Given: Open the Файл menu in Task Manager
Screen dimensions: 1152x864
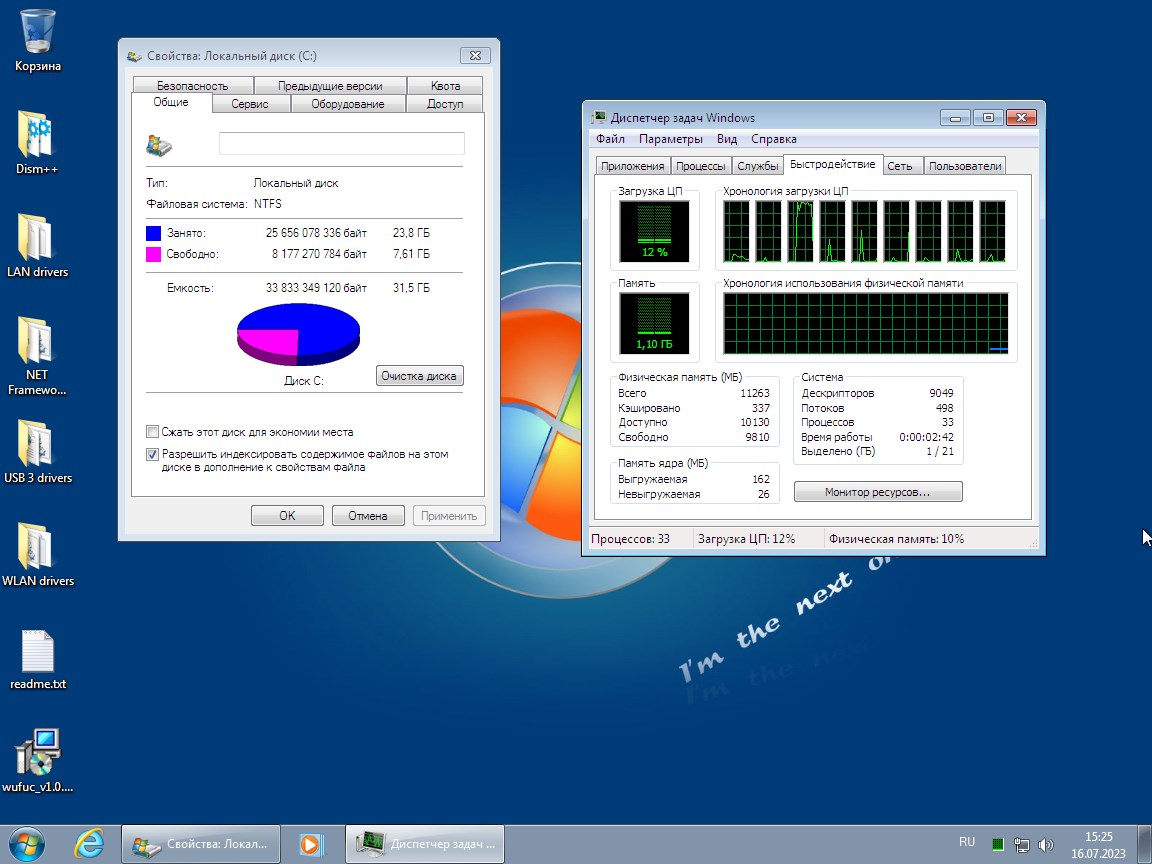Looking at the screenshot, I should click(x=609, y=139).
